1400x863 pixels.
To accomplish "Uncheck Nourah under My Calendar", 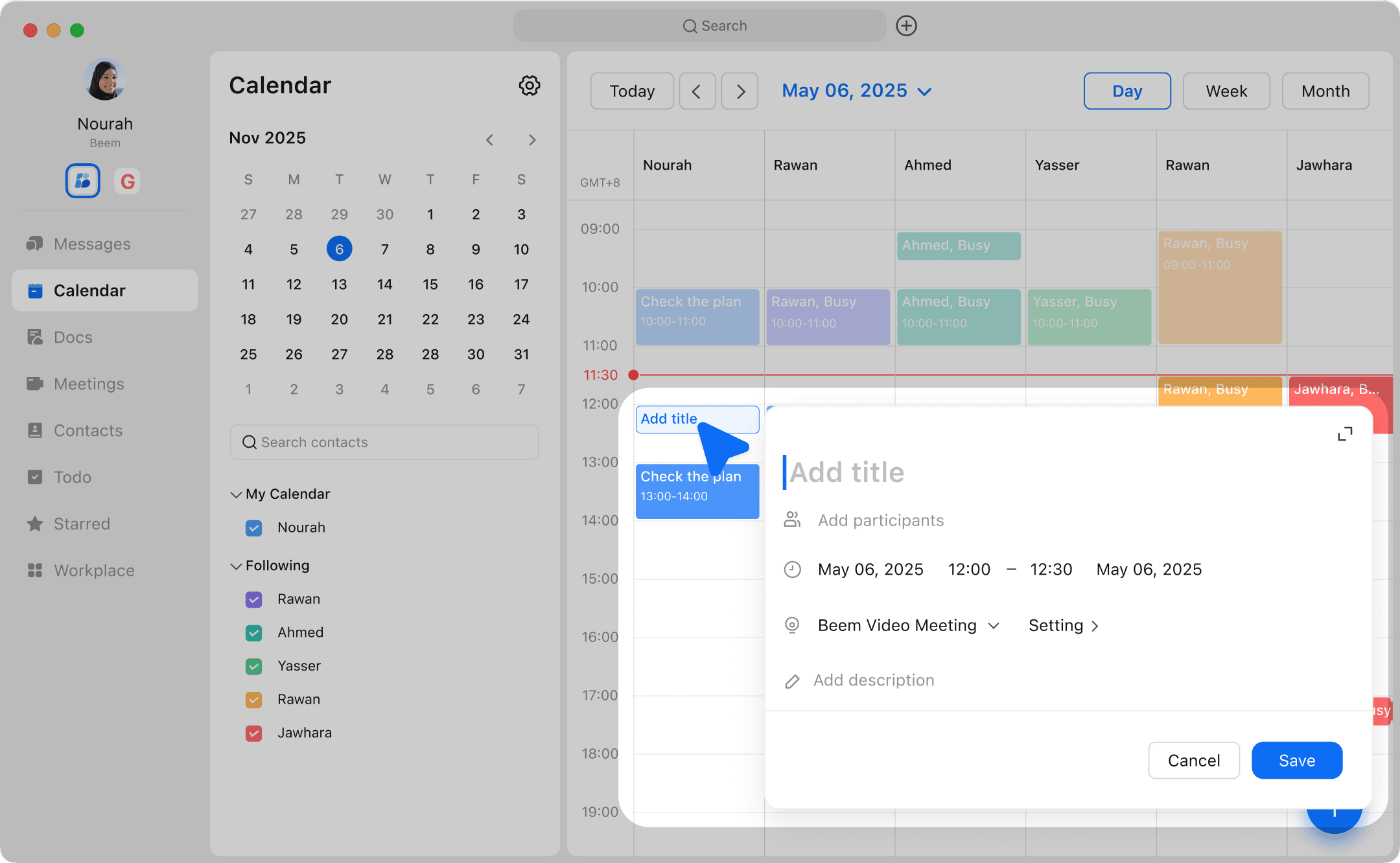I will pyautogui.click(x=253, y=528).
